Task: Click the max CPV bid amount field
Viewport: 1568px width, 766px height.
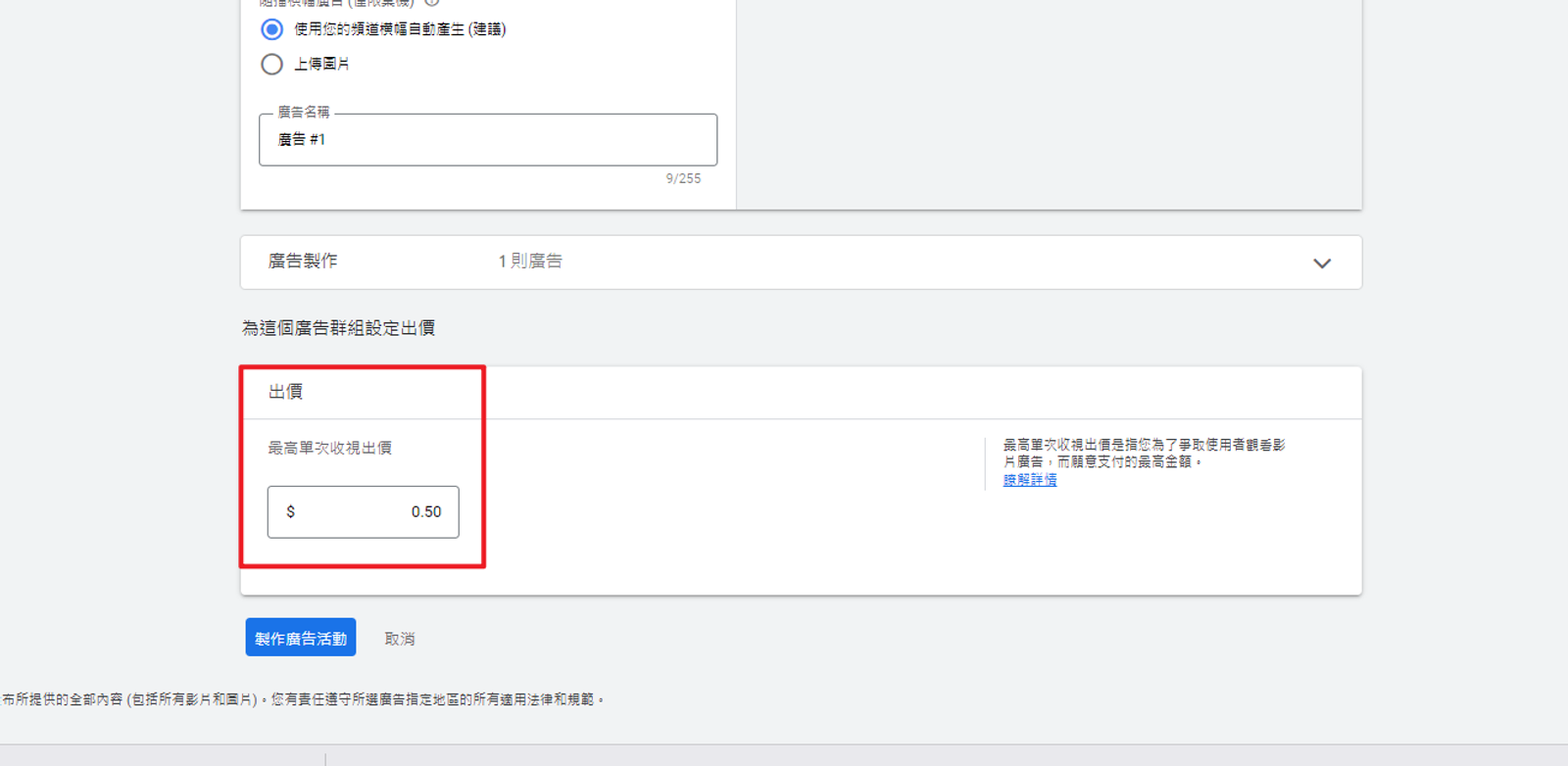Action: (363, 511)
